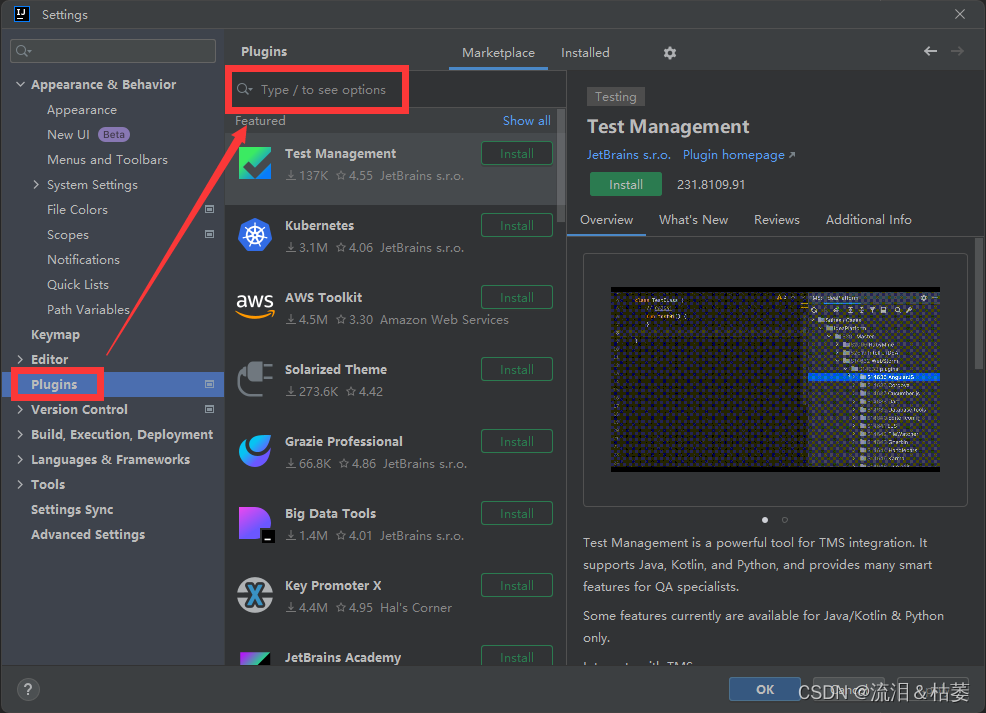Viewport: 986px width, 713px height.
Task: Open the What's New tab
Action: click(x=693, y=220)
